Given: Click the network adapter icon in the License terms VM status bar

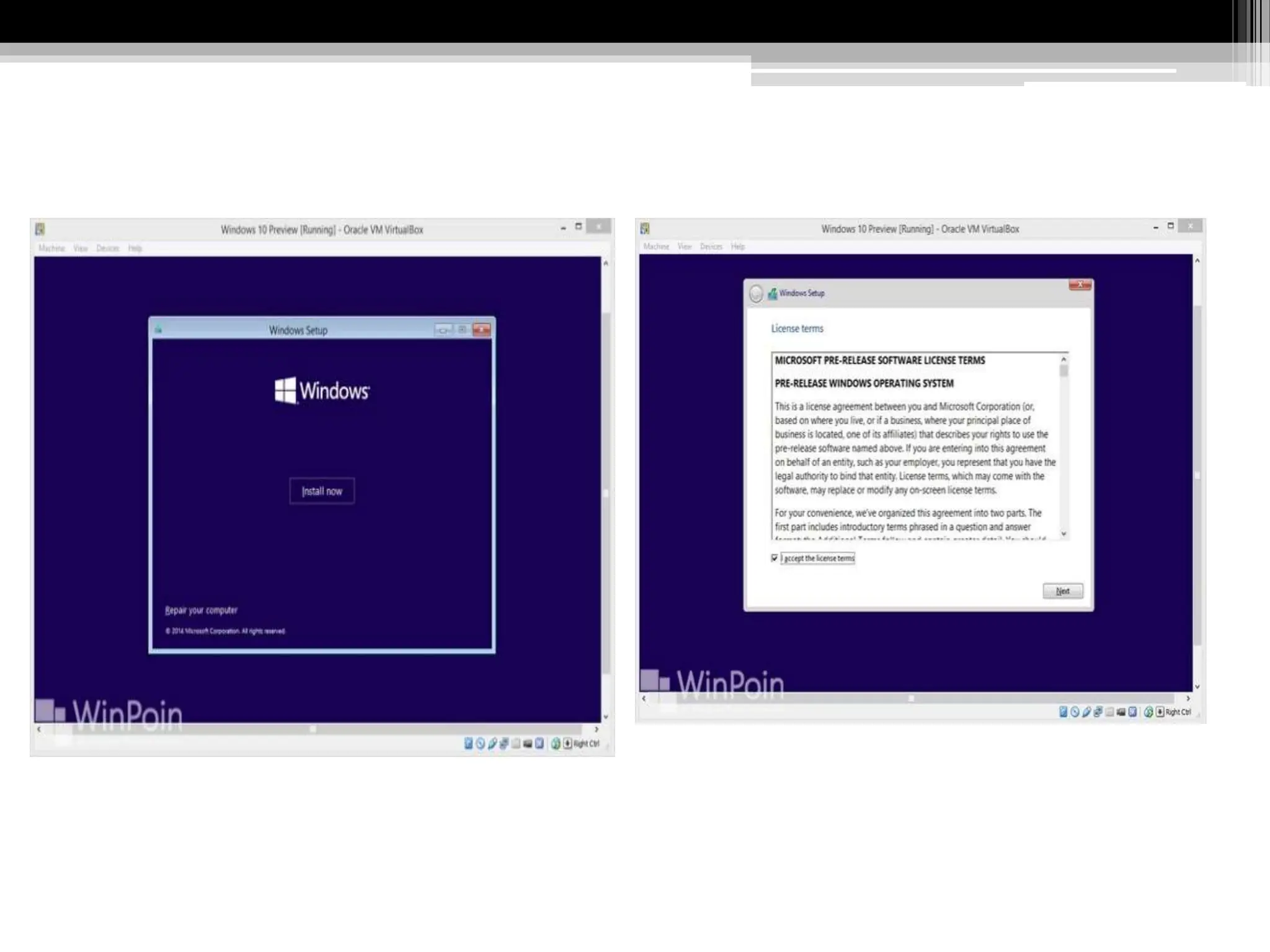Looking at the screenshot, I should click(1098, 712).
